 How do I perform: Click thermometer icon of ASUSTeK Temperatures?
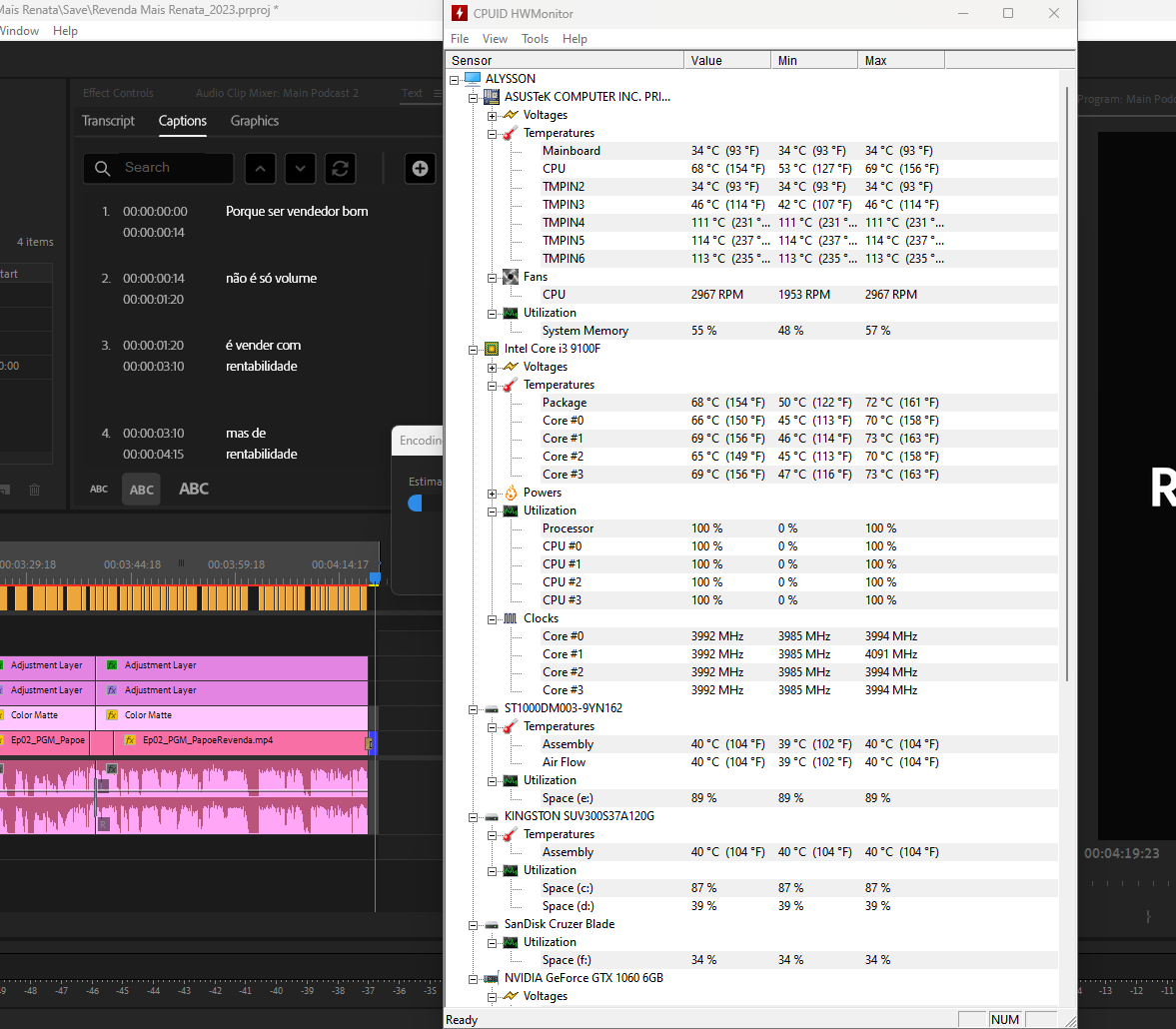pos(510,134)
